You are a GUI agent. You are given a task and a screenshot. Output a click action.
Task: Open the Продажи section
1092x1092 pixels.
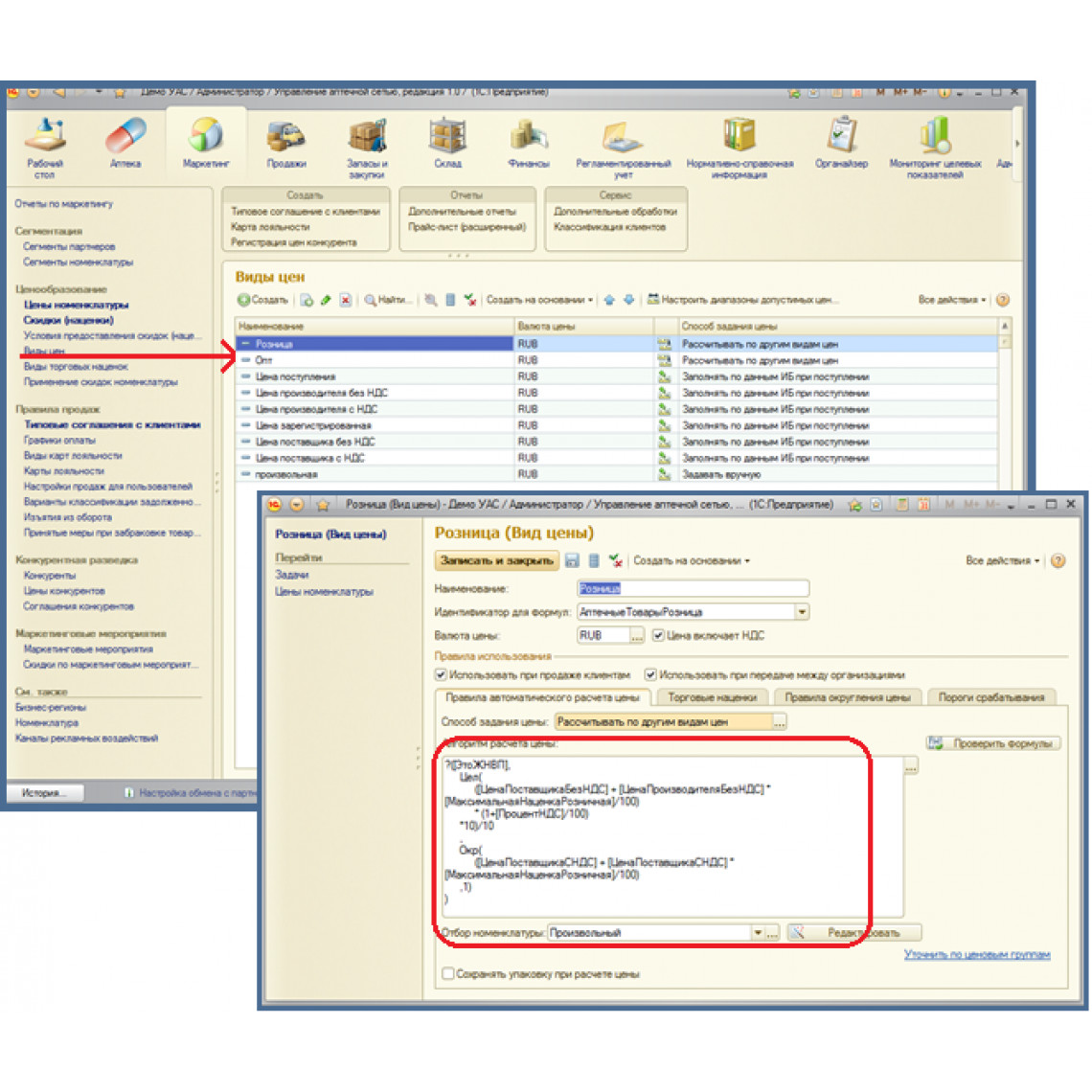click(286, 142)
